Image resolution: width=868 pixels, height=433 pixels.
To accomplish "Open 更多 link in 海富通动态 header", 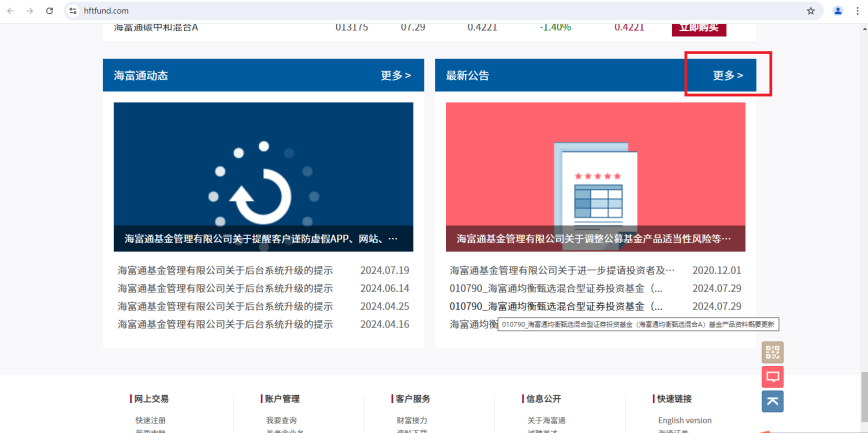I will pos(396,75).
